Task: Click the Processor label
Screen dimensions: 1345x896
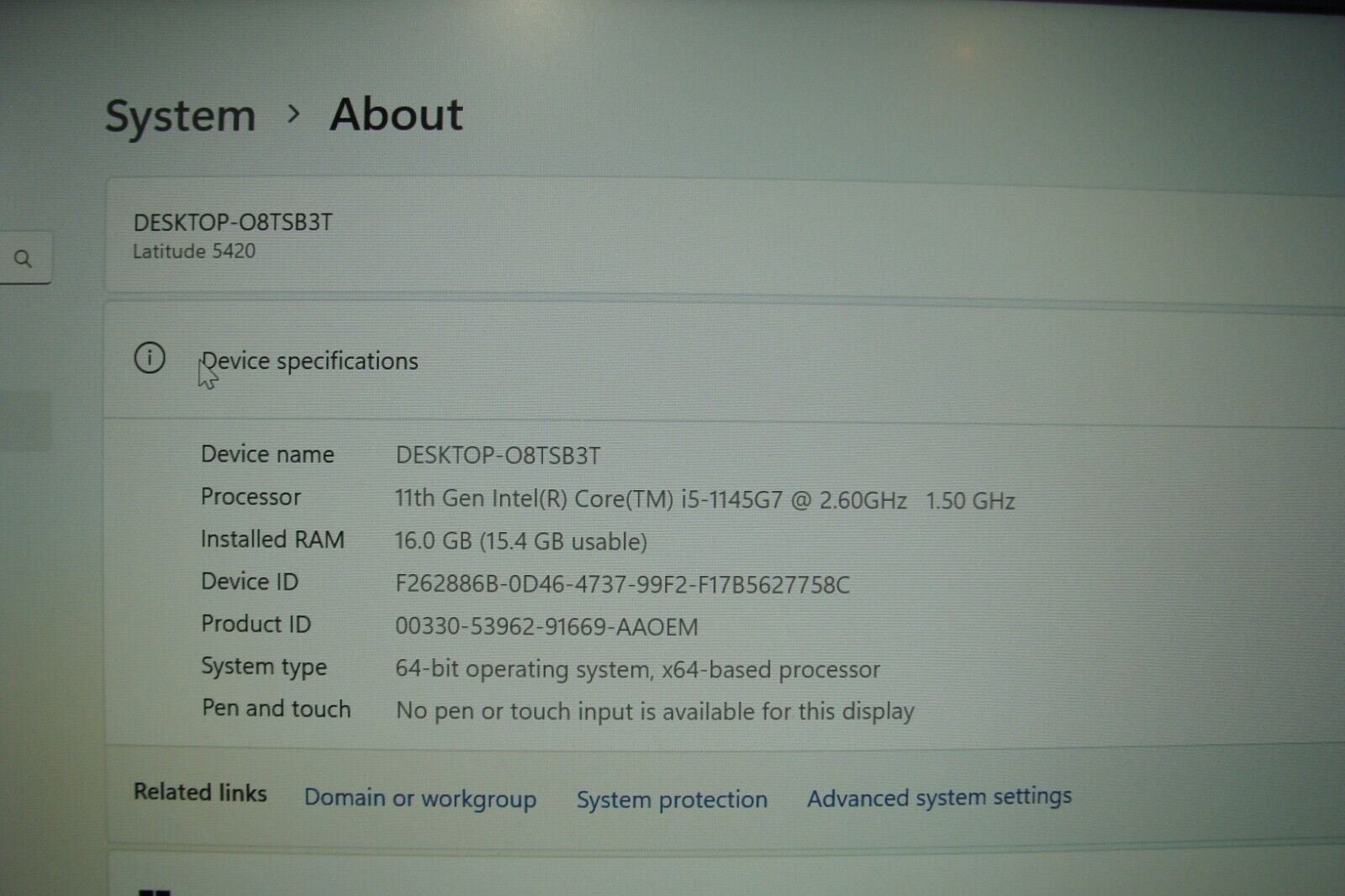Action: [x=251, y=497]
